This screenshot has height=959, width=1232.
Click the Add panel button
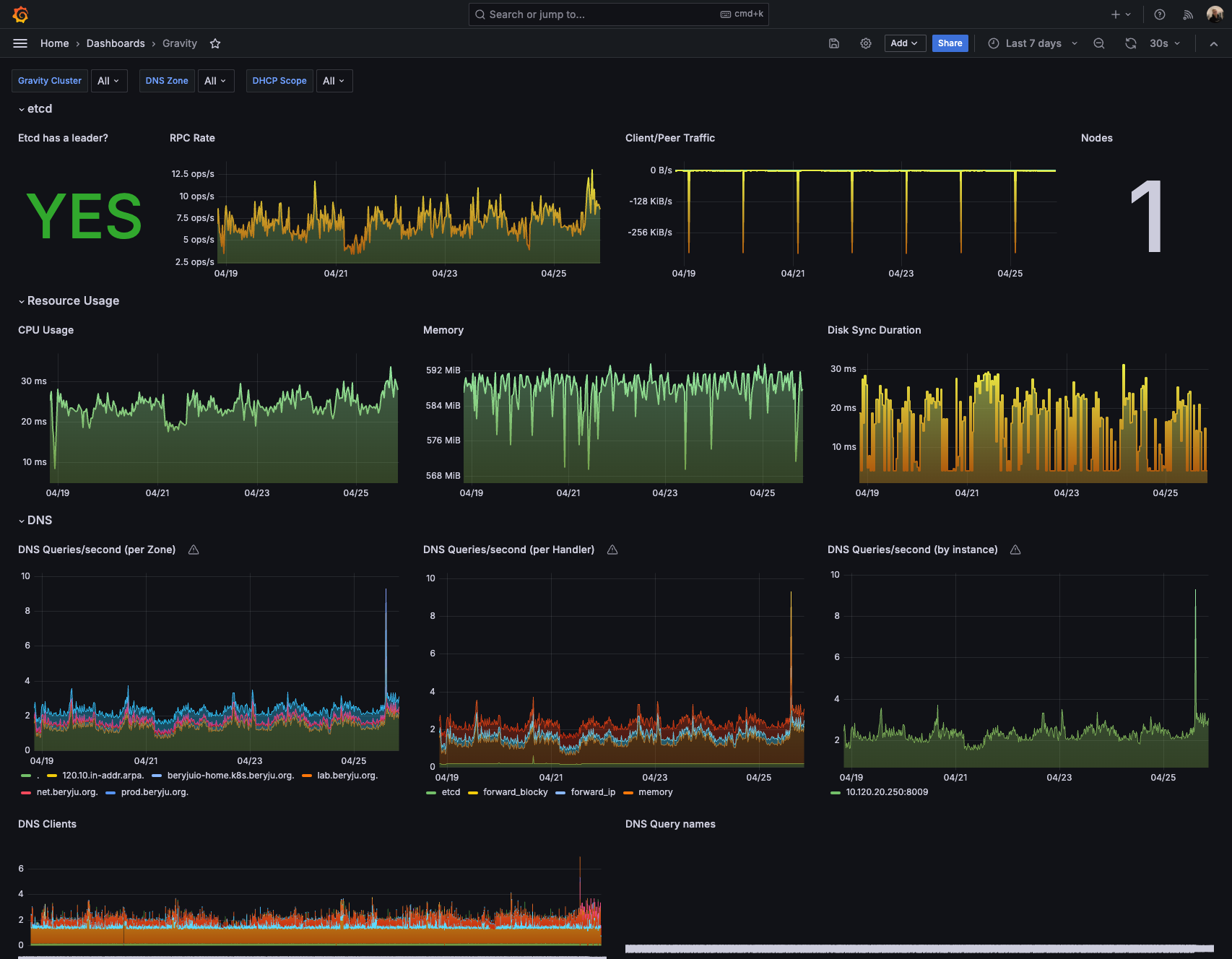(905, 43)
